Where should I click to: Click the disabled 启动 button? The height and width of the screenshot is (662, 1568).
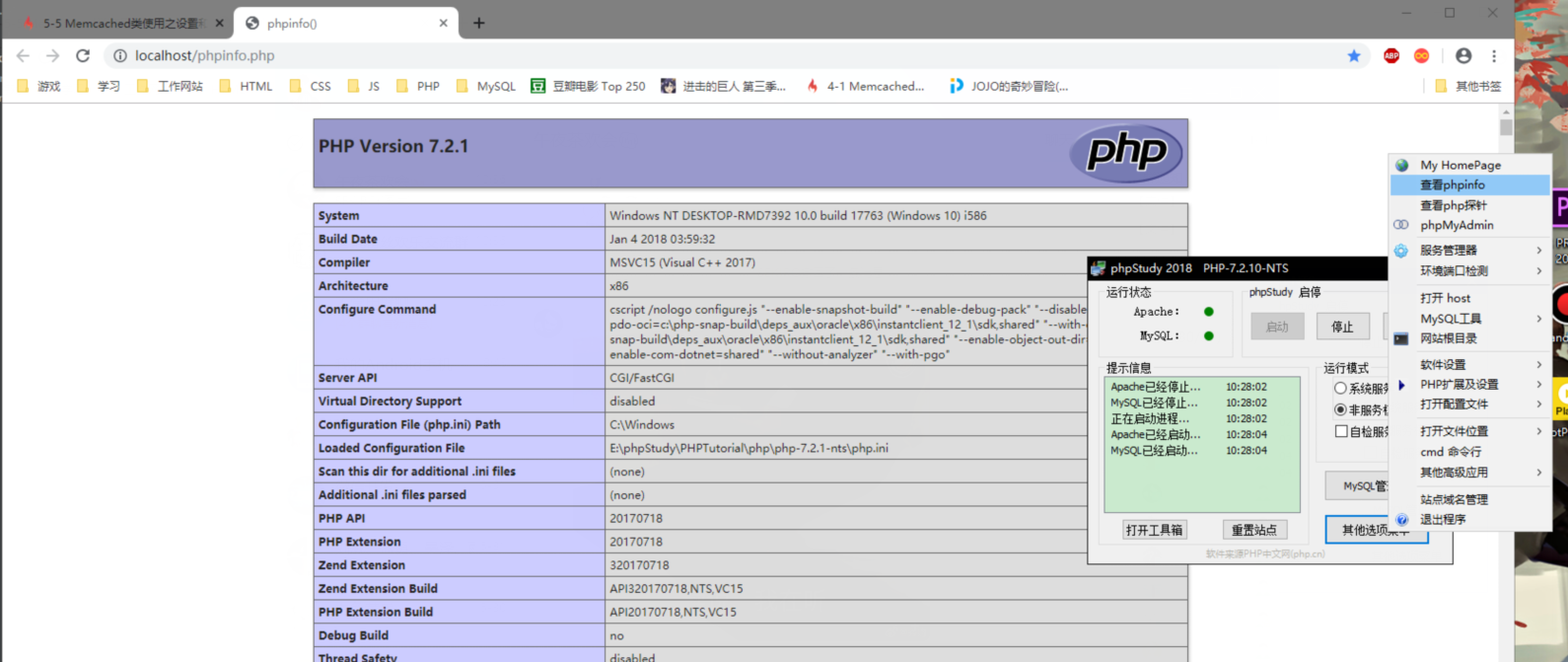pyautogui.click(x=1277, y=327)
